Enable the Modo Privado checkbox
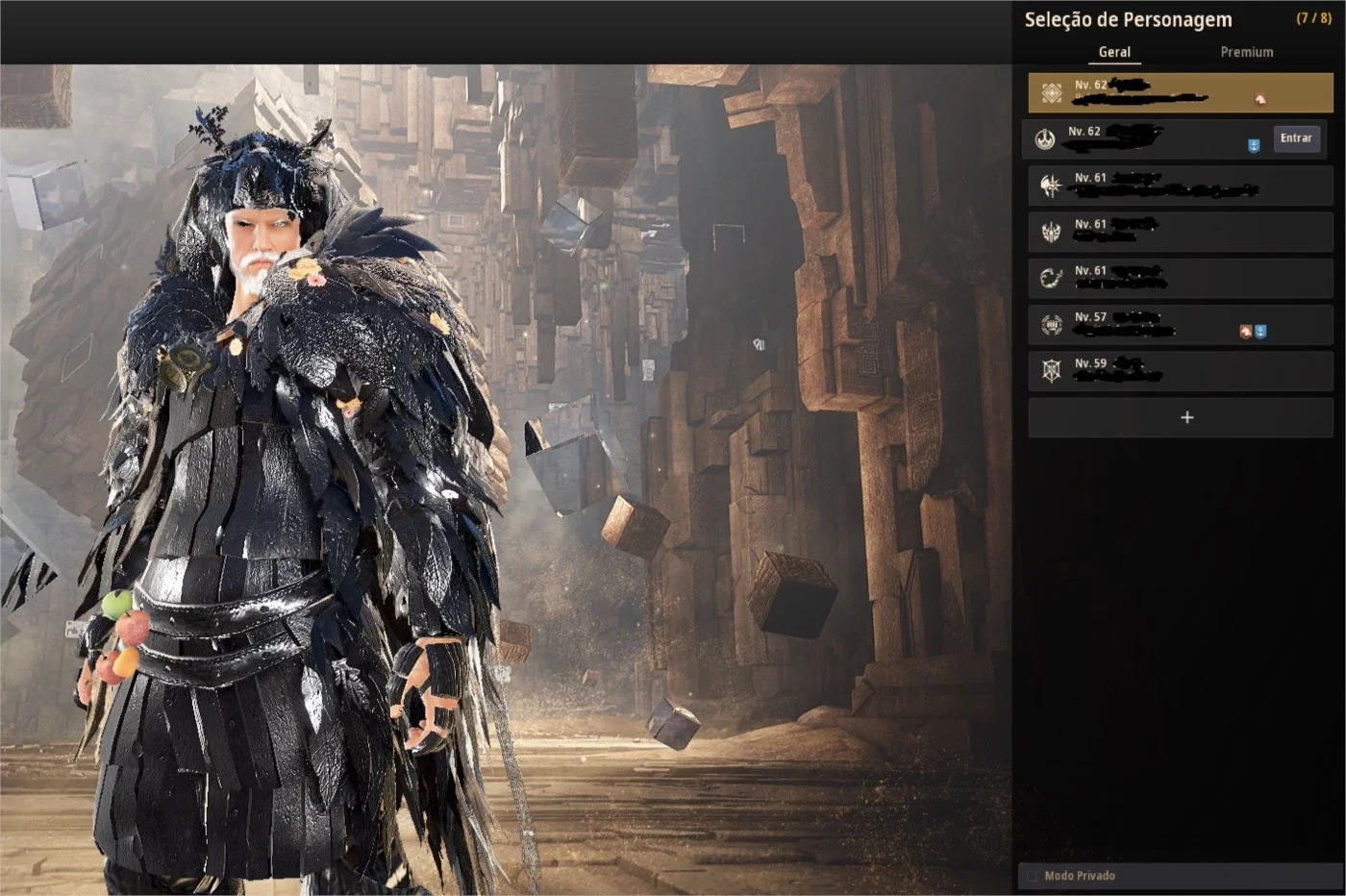Image resolution: width=1346 pixels, height=896 pixels. [1032, 876]
